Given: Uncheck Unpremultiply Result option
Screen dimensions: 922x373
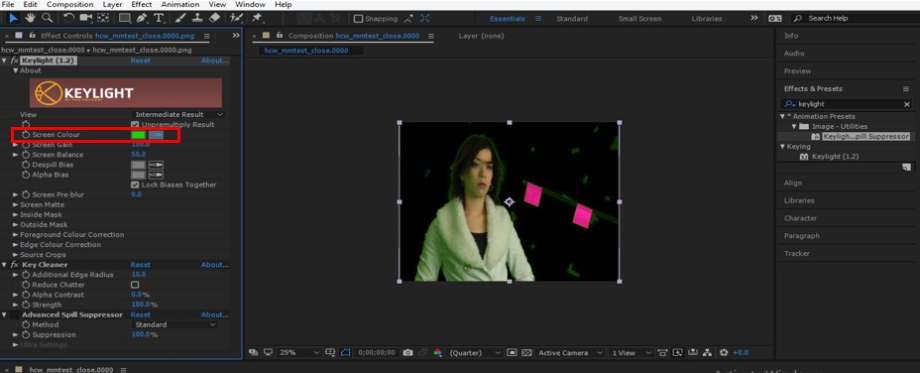Looking at the screenshot, I should (x=135, y=125).
